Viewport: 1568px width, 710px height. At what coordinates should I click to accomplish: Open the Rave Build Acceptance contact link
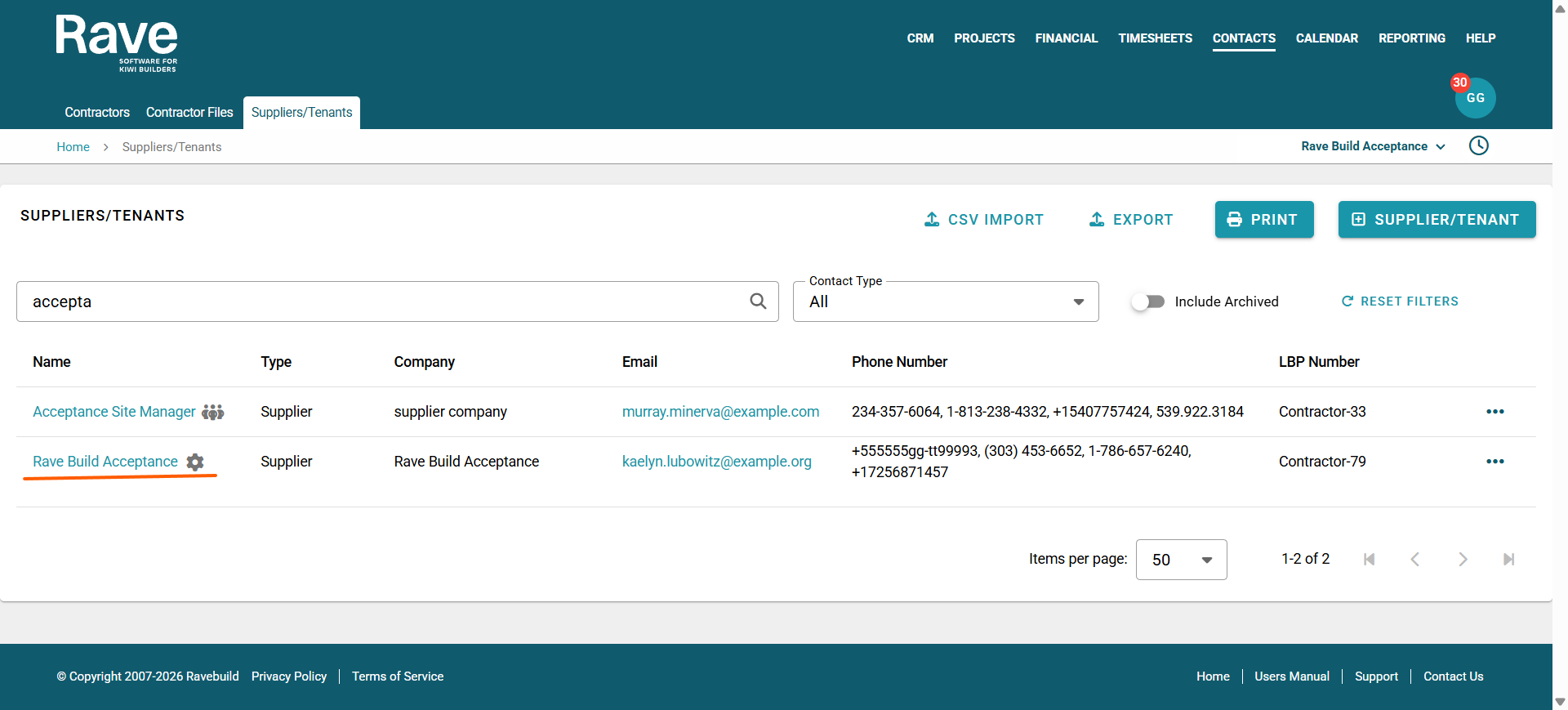(x=105, y=462)
